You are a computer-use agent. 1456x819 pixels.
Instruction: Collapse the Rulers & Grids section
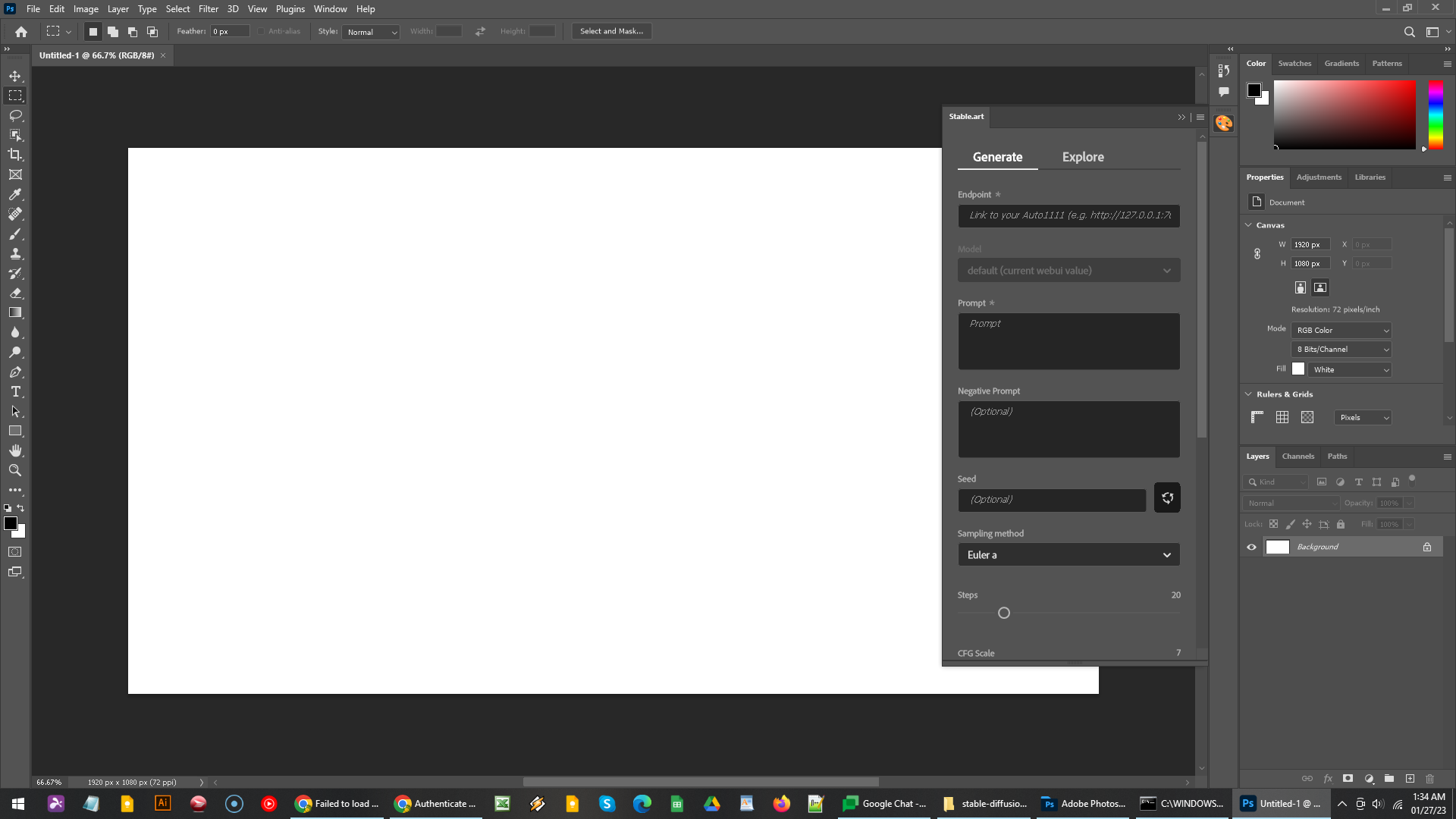pos(1249,394)
